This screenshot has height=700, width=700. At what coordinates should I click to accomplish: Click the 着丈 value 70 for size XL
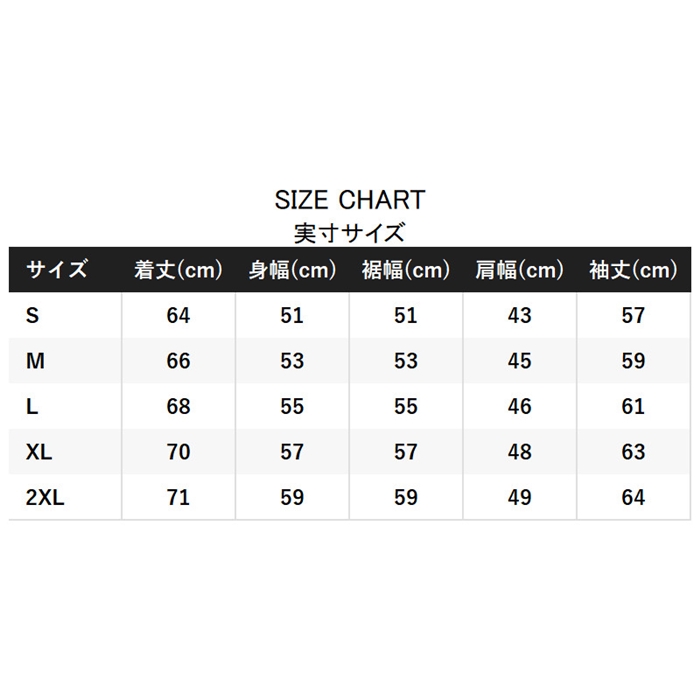pos(178,452)
